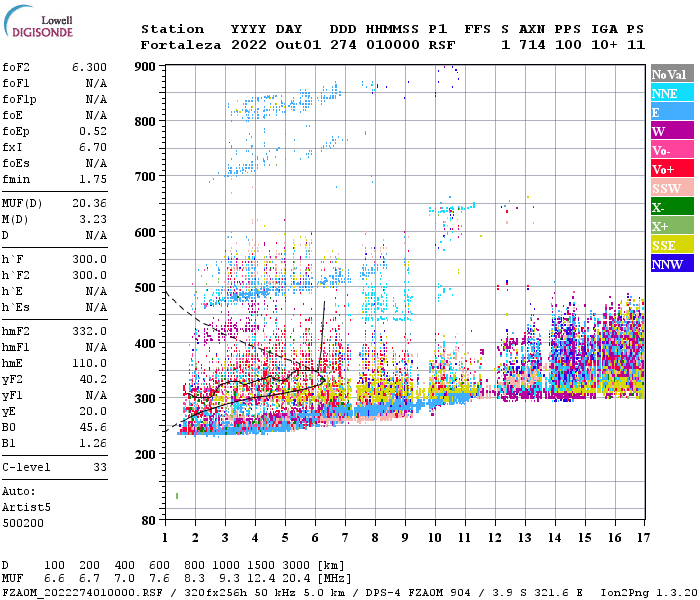Click the Ion2Png 1.3.20 version text

(649, 592)
